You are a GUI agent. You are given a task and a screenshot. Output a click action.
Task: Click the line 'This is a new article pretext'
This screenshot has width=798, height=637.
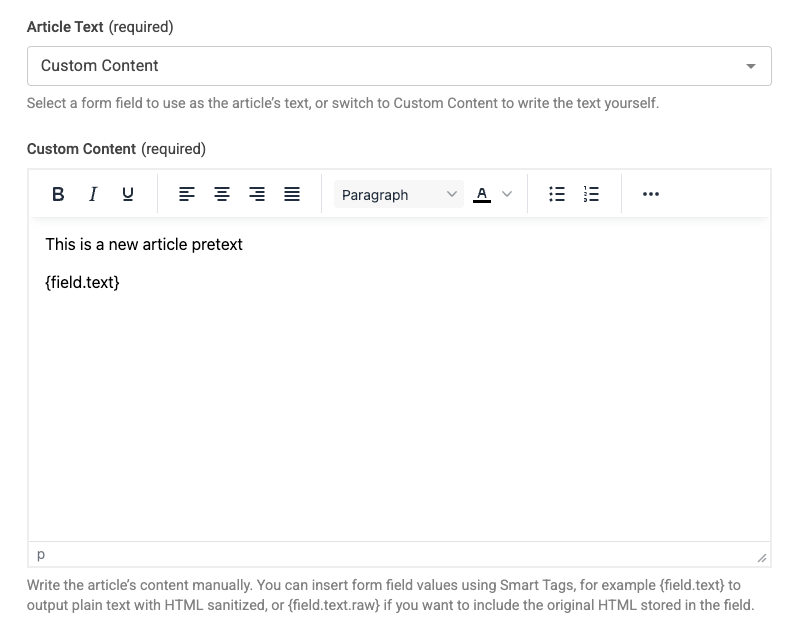pyautogui.click(x=144, y=244)
